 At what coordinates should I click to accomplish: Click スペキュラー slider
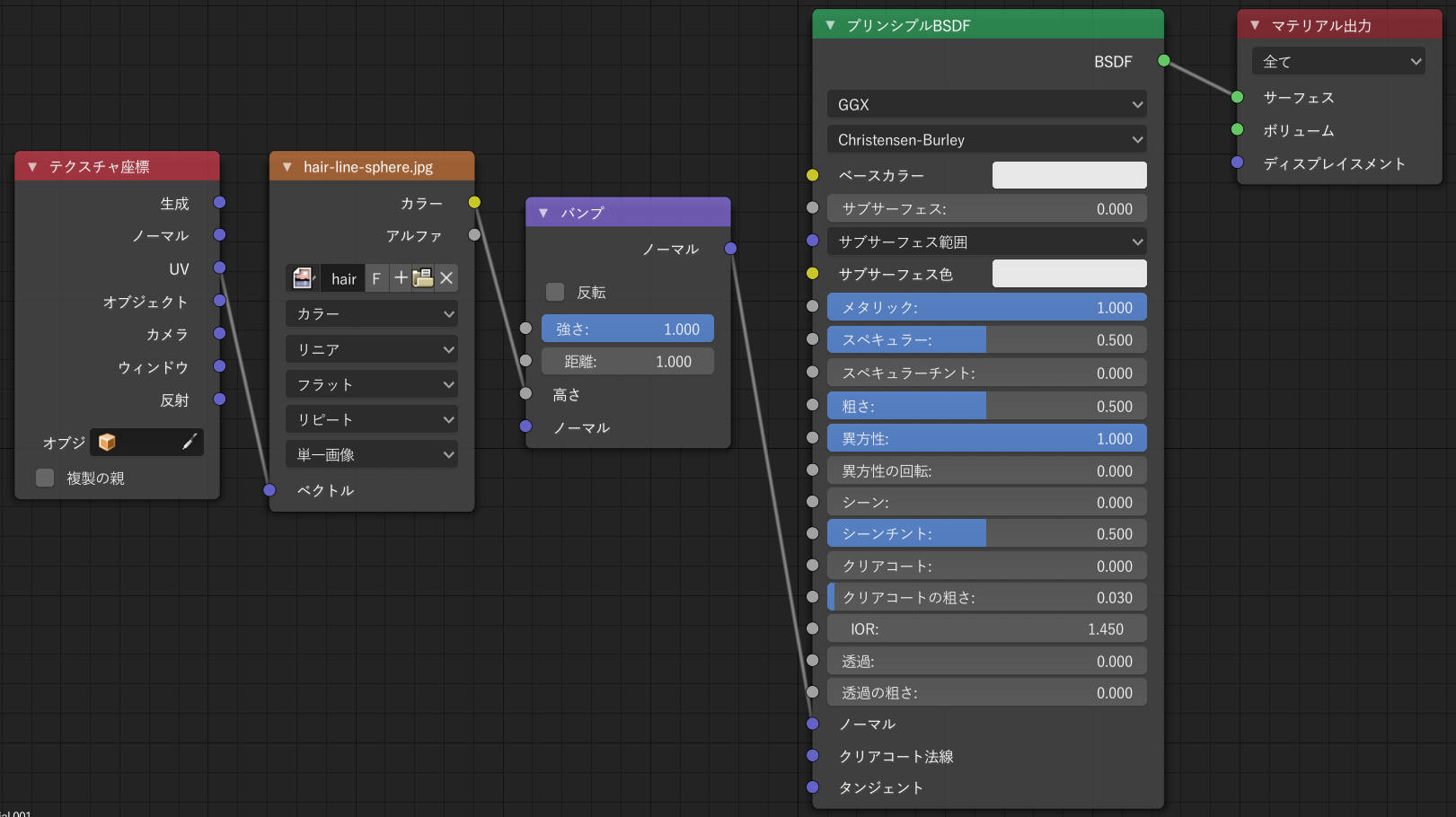click(986, 339)
